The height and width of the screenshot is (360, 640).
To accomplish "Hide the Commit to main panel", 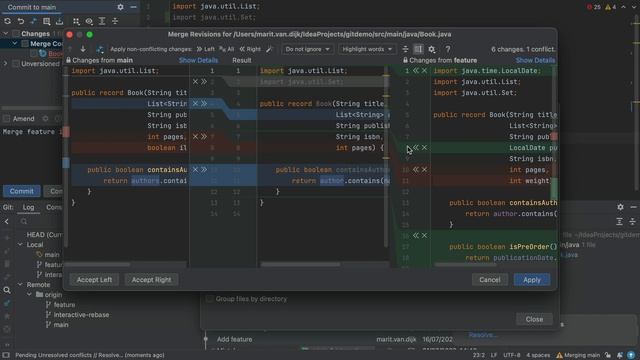I will click(133, 7).
